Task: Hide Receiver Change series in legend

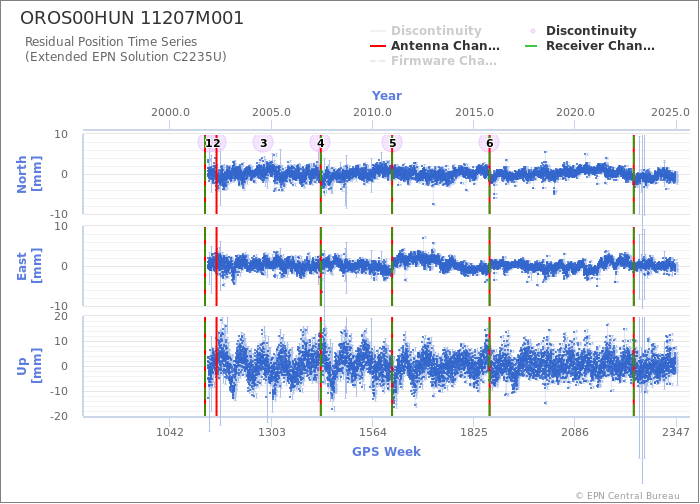Action: (590, 46)
